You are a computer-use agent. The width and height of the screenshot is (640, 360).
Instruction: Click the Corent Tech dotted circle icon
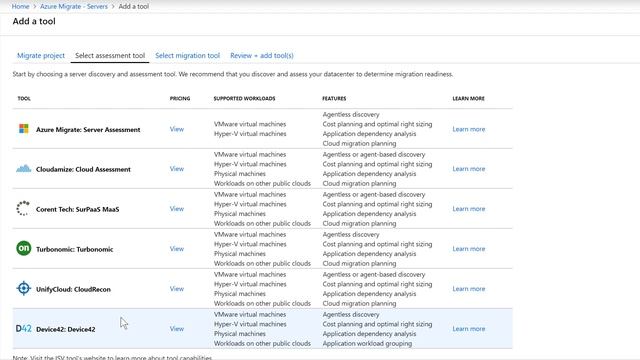point(23,208)
